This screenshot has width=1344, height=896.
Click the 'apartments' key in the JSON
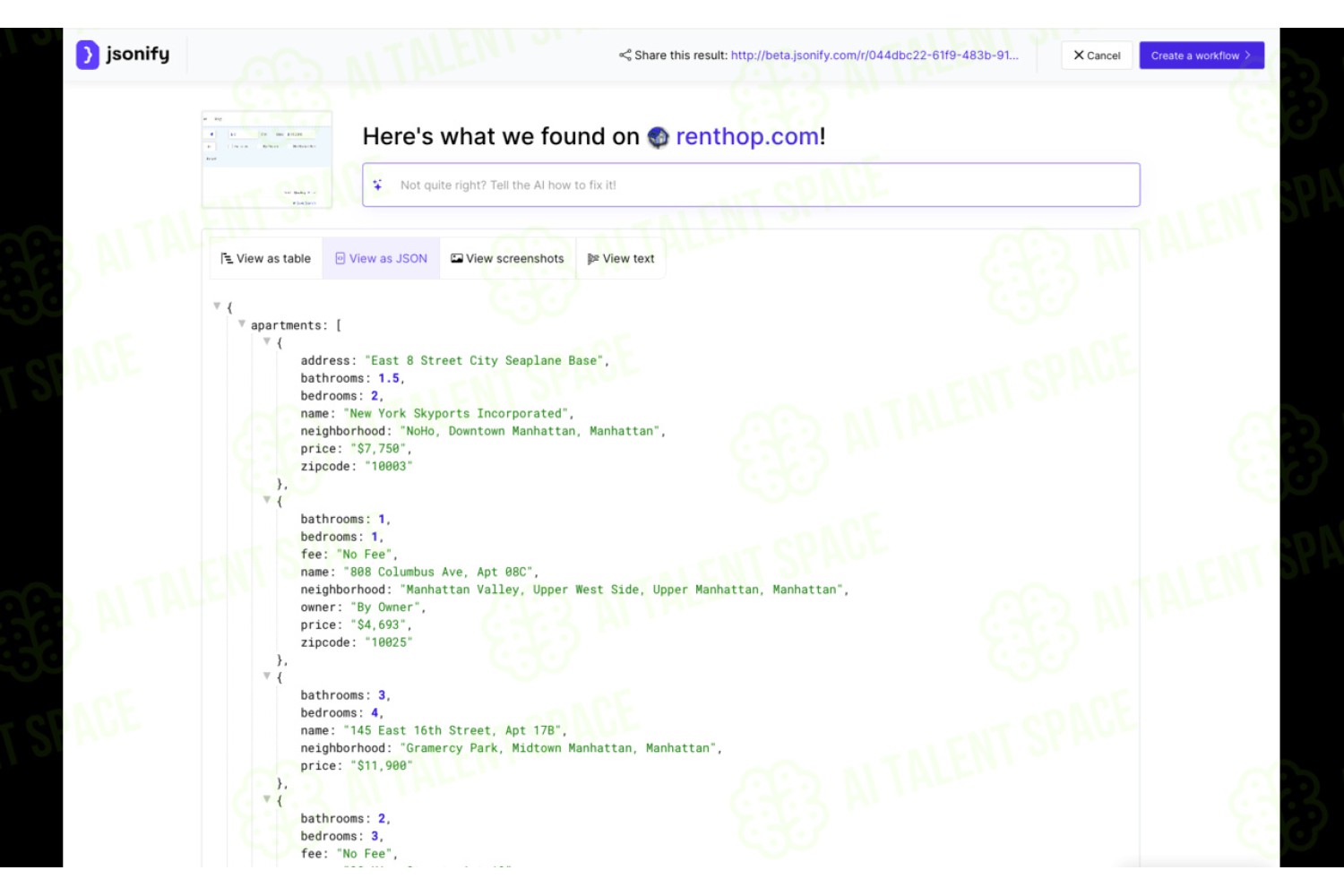tap(286, 325)
